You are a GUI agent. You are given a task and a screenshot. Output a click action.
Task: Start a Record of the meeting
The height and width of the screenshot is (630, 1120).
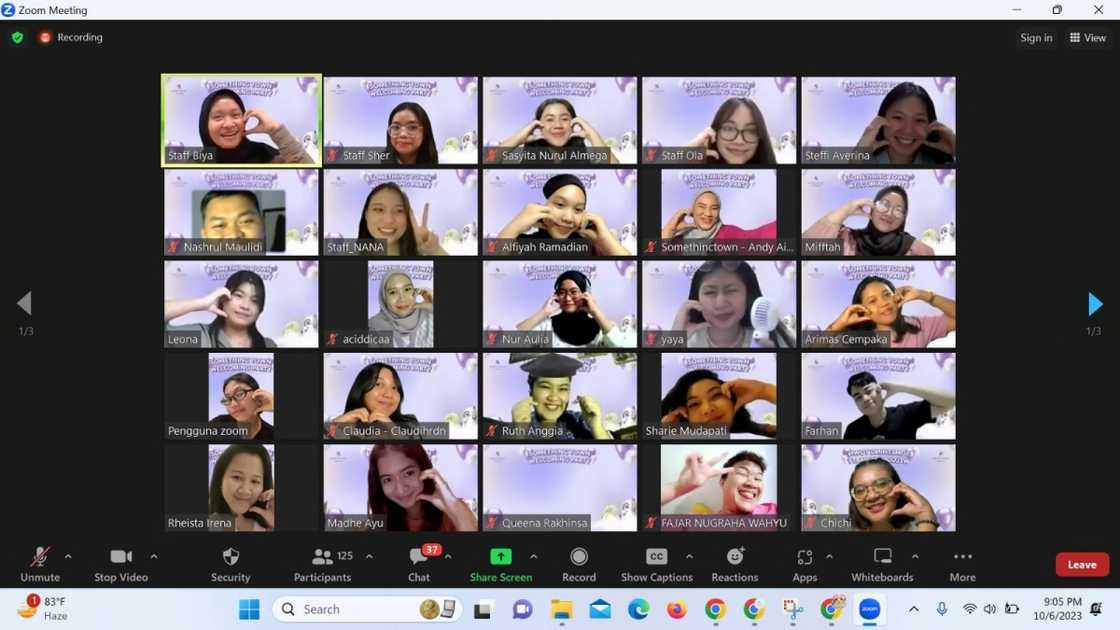(x=578, y=563)
